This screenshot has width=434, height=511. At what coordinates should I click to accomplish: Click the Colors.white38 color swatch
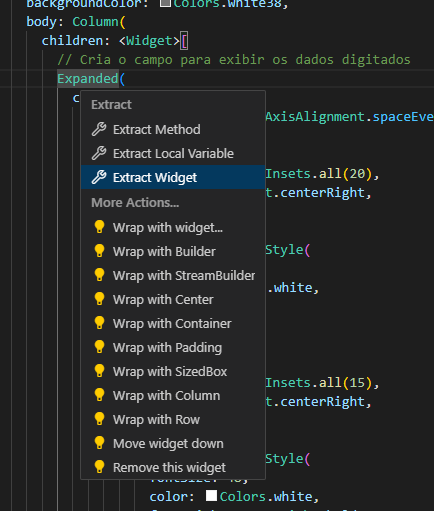165,3
